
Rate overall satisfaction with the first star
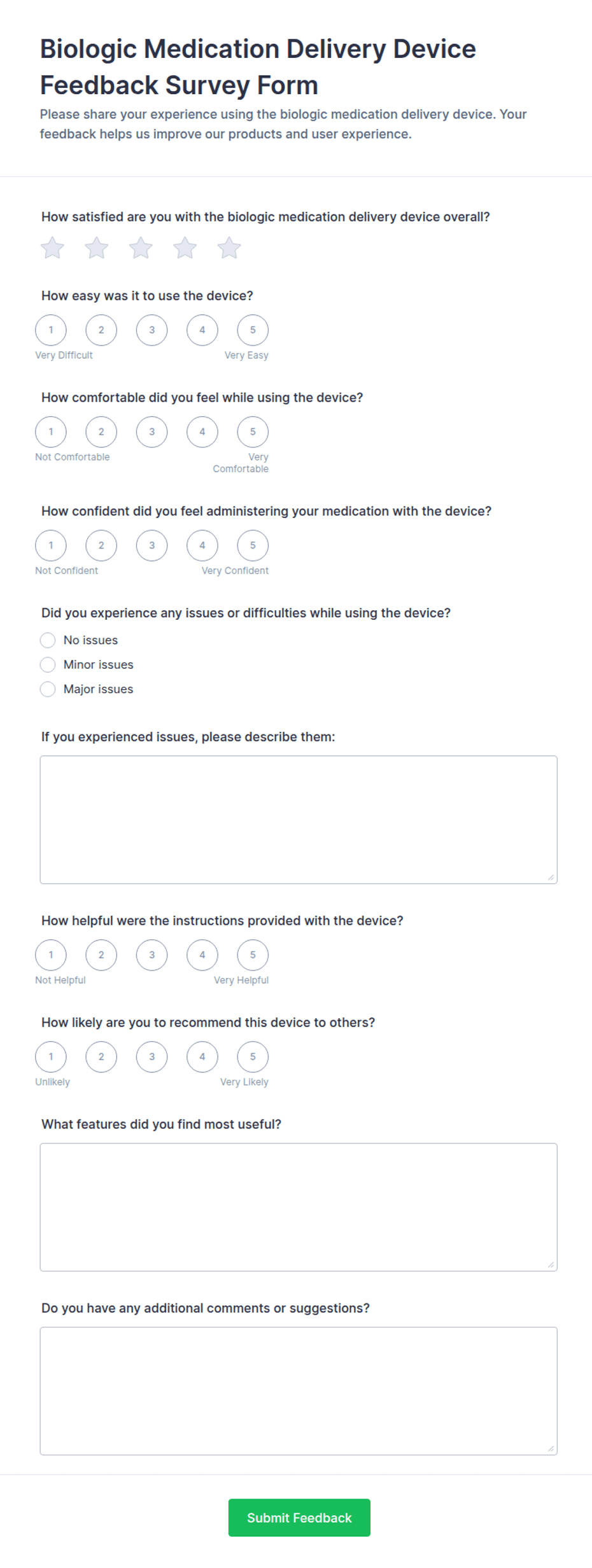52,248
